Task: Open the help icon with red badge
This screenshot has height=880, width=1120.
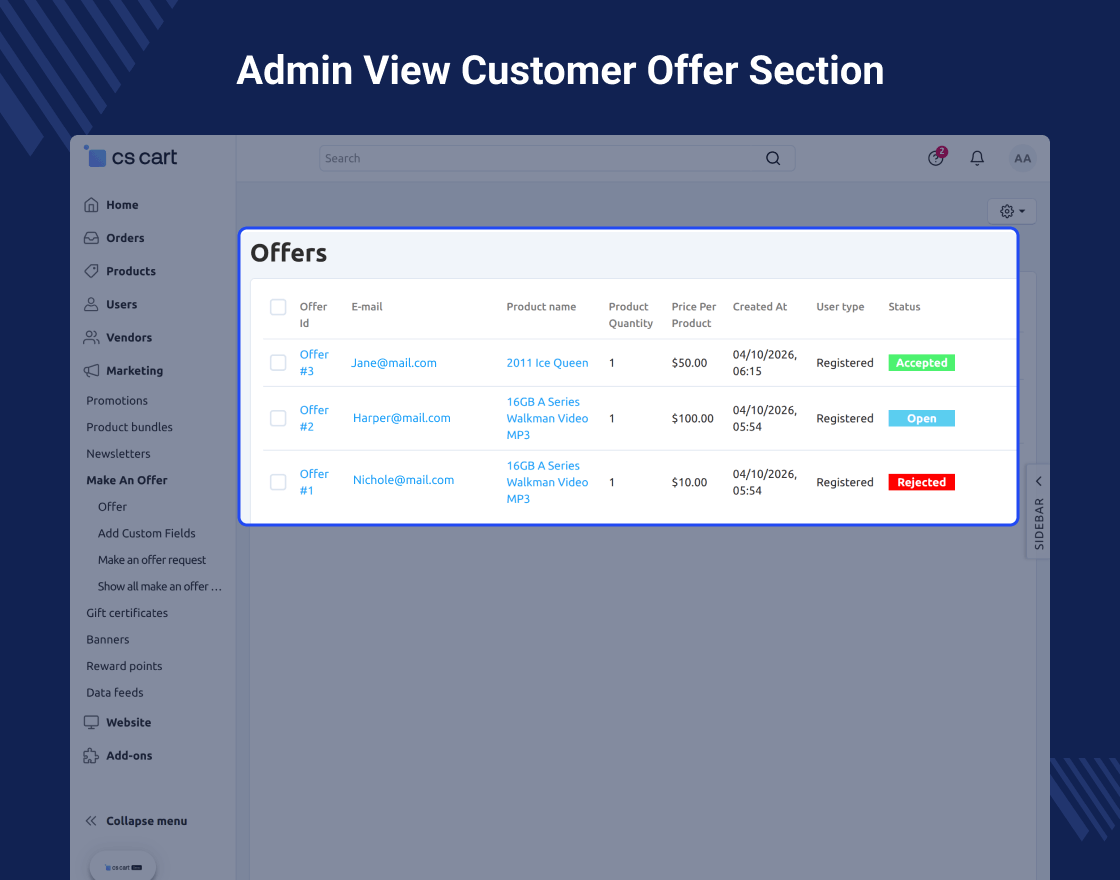Action: coord(936,157)
